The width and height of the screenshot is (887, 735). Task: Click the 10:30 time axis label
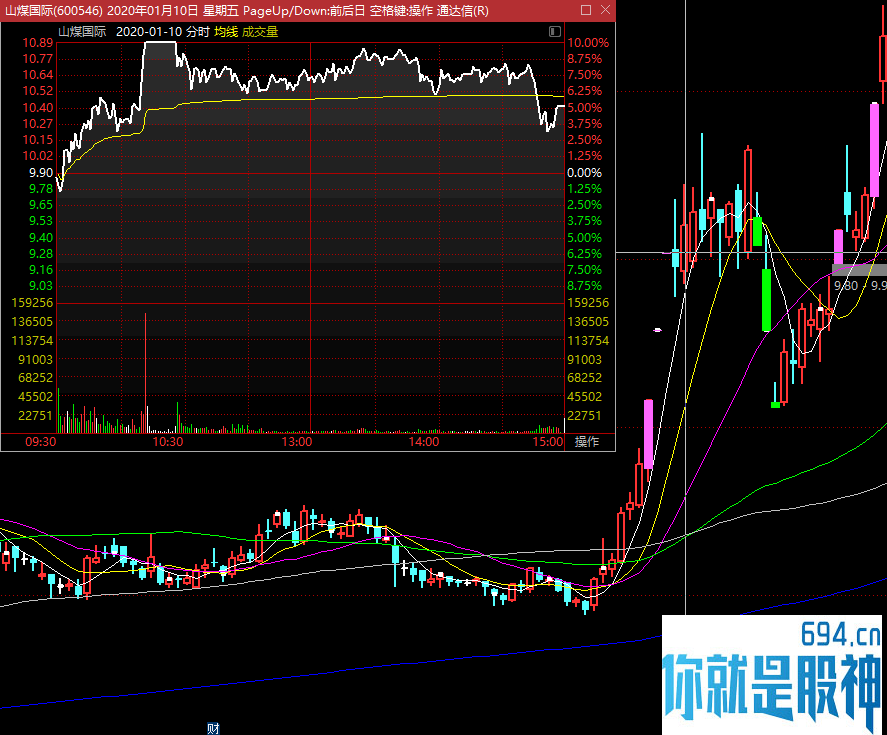pos(168,442)
